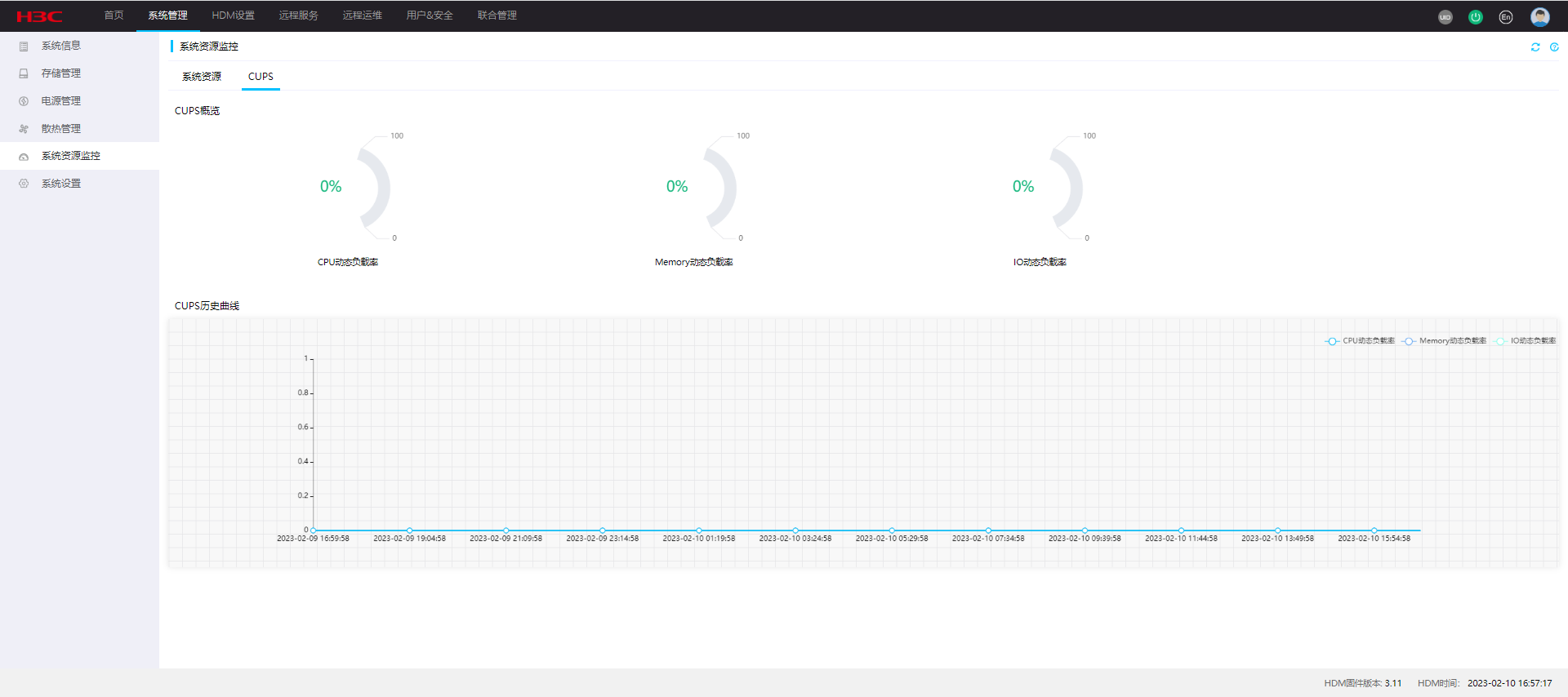Viewport: 1568px width, 697px height.
Task: Click the x-axis label 2023-02-09 21:09:58
Action: click(x=506, y=539)
